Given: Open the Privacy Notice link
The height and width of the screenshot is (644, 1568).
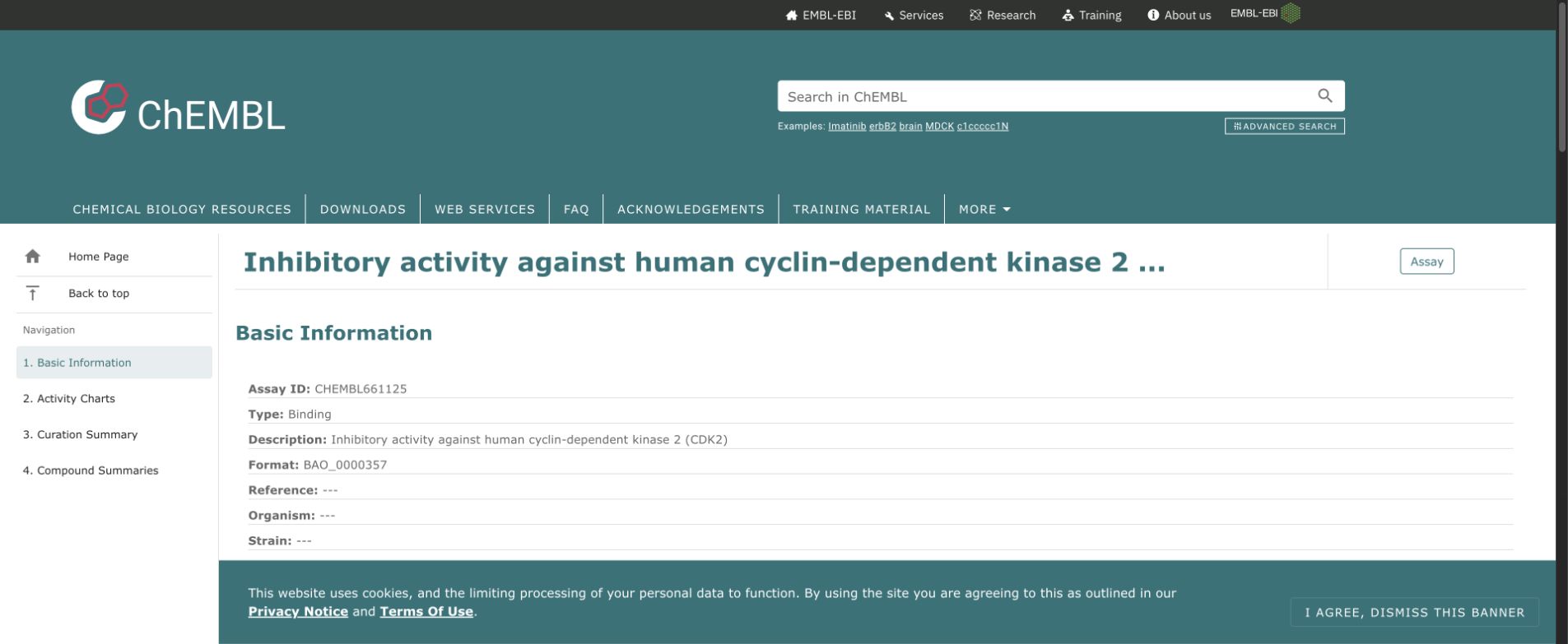Looking at the screenshot, I should click(298, 612).
